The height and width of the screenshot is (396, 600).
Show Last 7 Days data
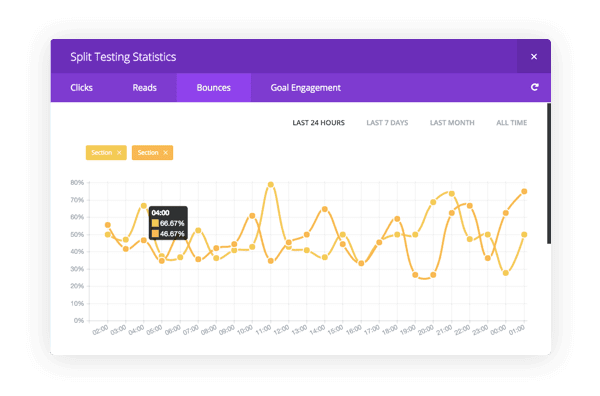(x=387, y=123)
